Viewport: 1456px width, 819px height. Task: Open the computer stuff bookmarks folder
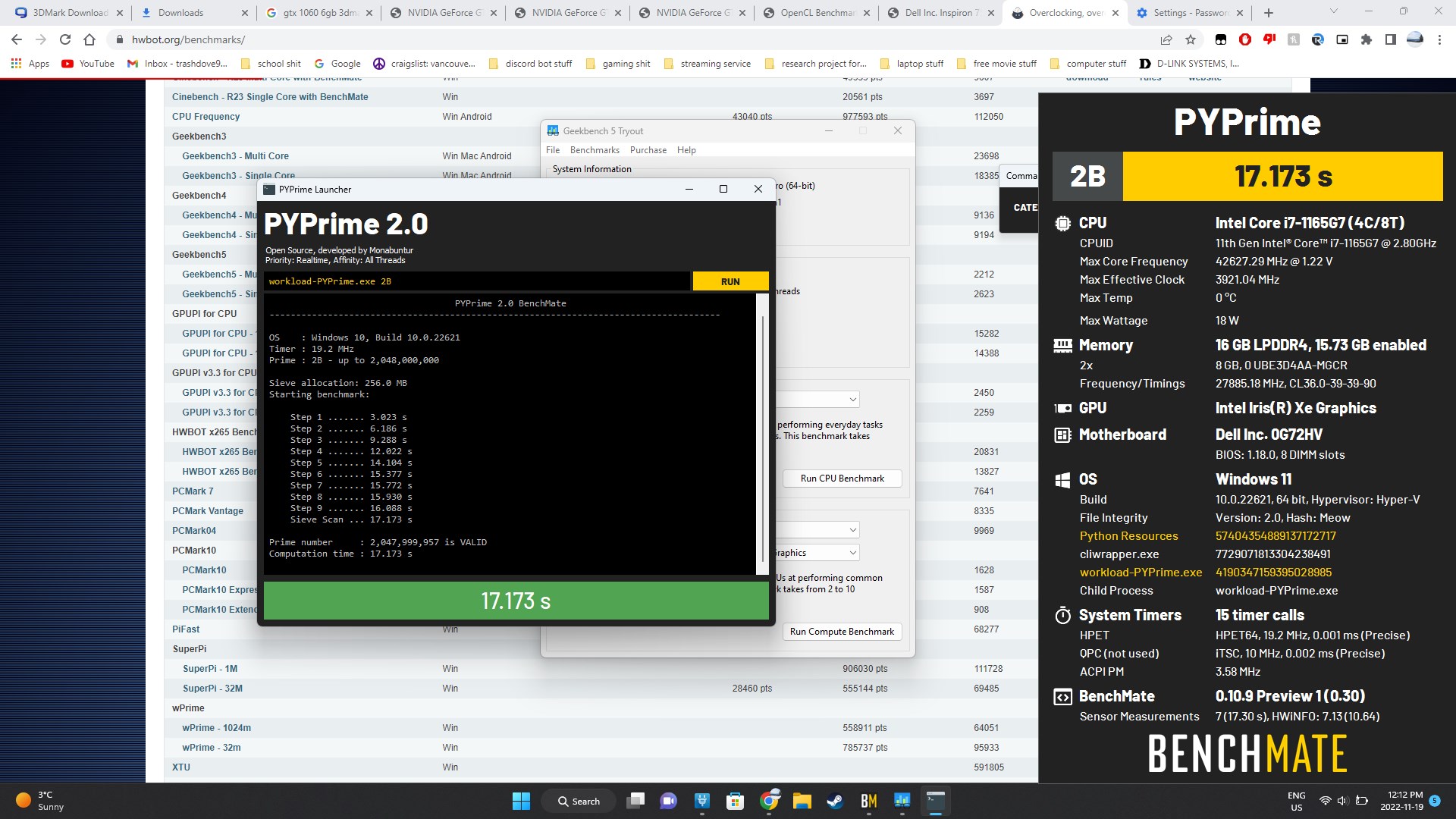1088,64
